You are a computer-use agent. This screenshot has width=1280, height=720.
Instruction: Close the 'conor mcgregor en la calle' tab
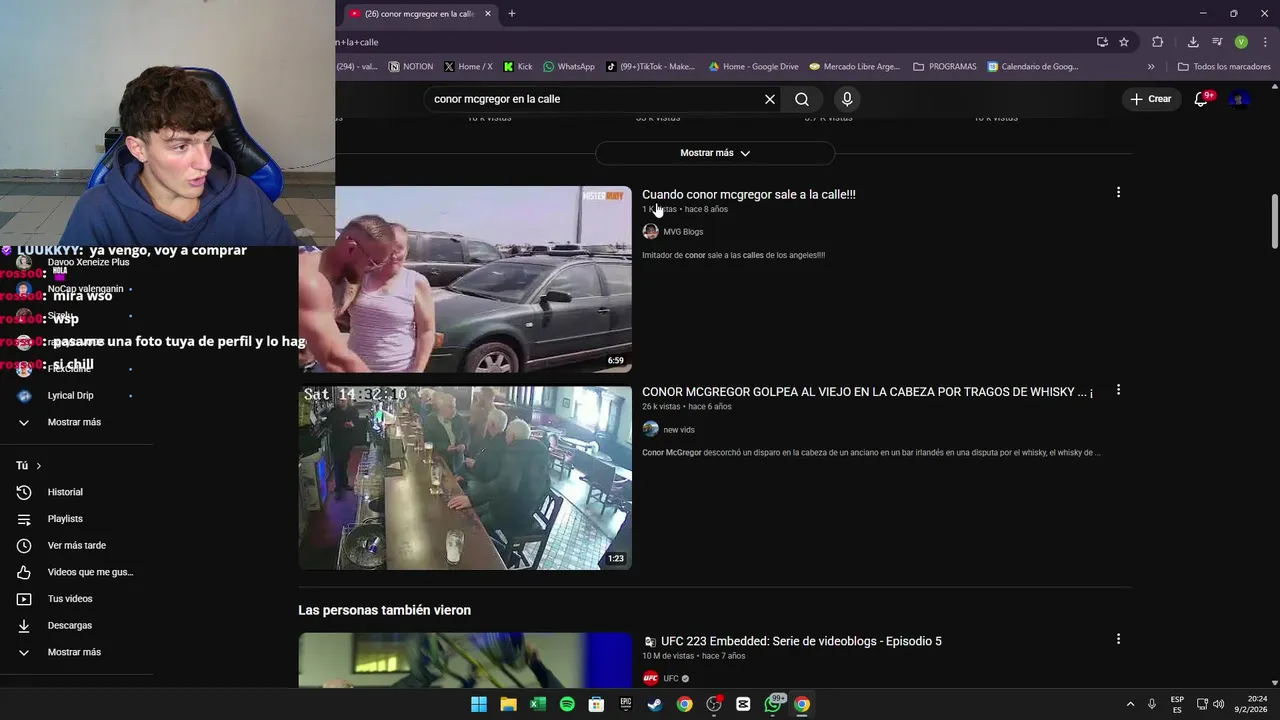click(488, 13)
